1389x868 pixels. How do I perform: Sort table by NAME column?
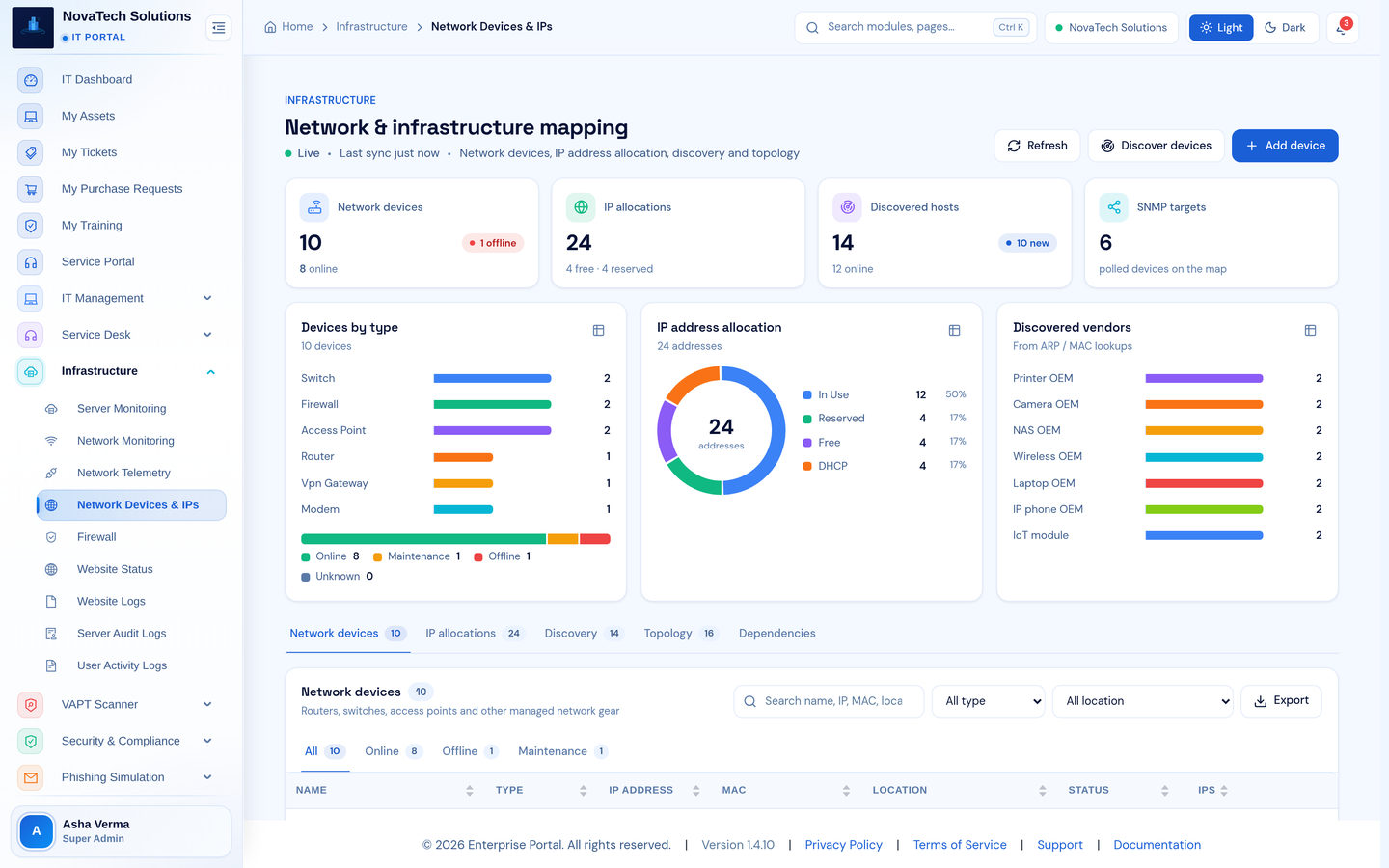pos(385,790)
